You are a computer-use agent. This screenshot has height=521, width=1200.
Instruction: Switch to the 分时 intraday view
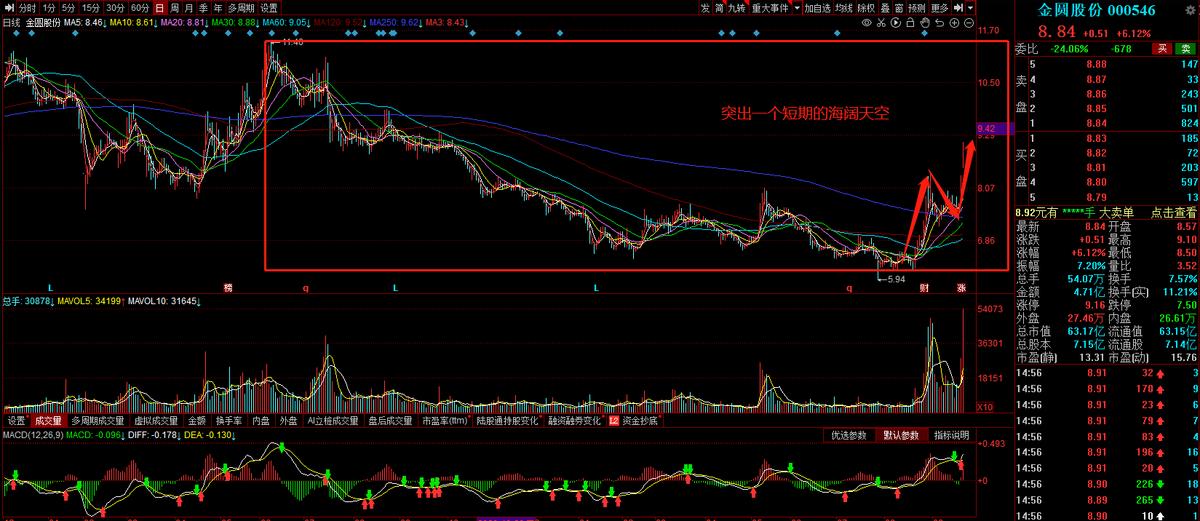click(x=28, y=8)
